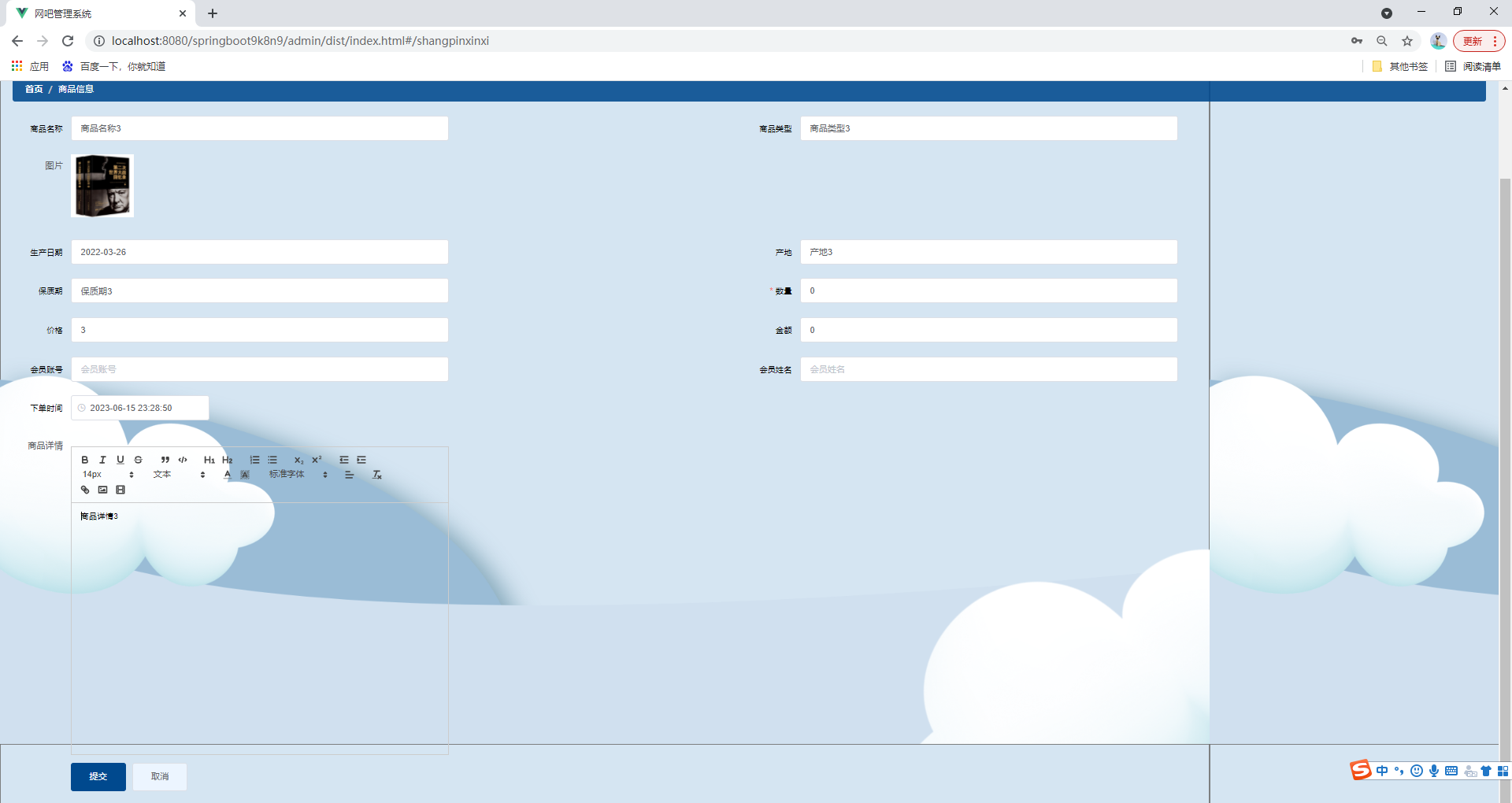Focus the 金额 amount field
The height and width of the screenshot is (803, 1512).
point(989,330)
